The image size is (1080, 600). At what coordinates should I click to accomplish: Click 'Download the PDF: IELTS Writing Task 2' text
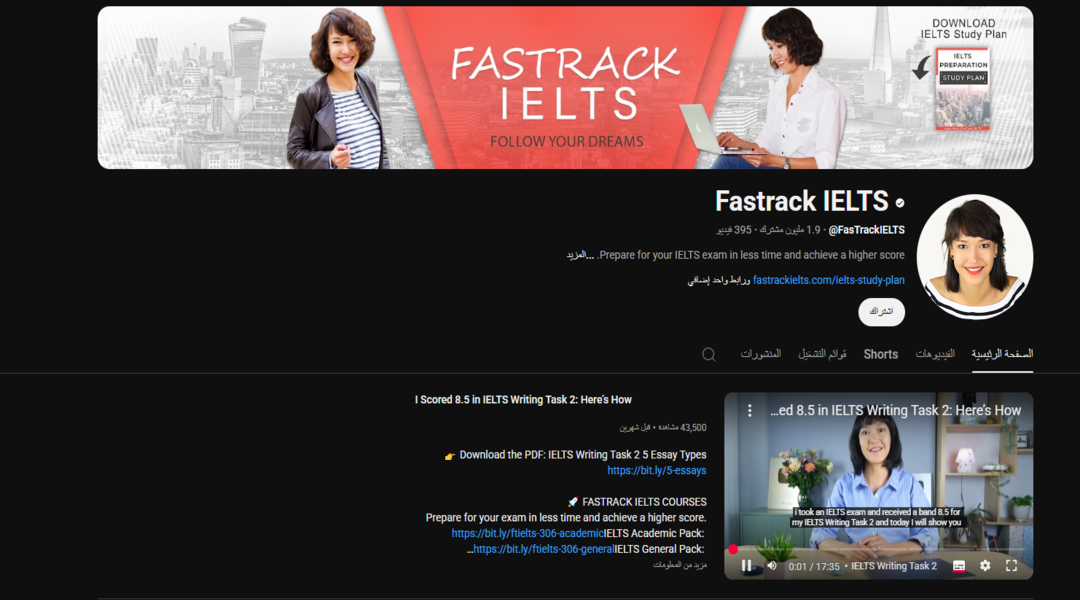coord(583,455)
